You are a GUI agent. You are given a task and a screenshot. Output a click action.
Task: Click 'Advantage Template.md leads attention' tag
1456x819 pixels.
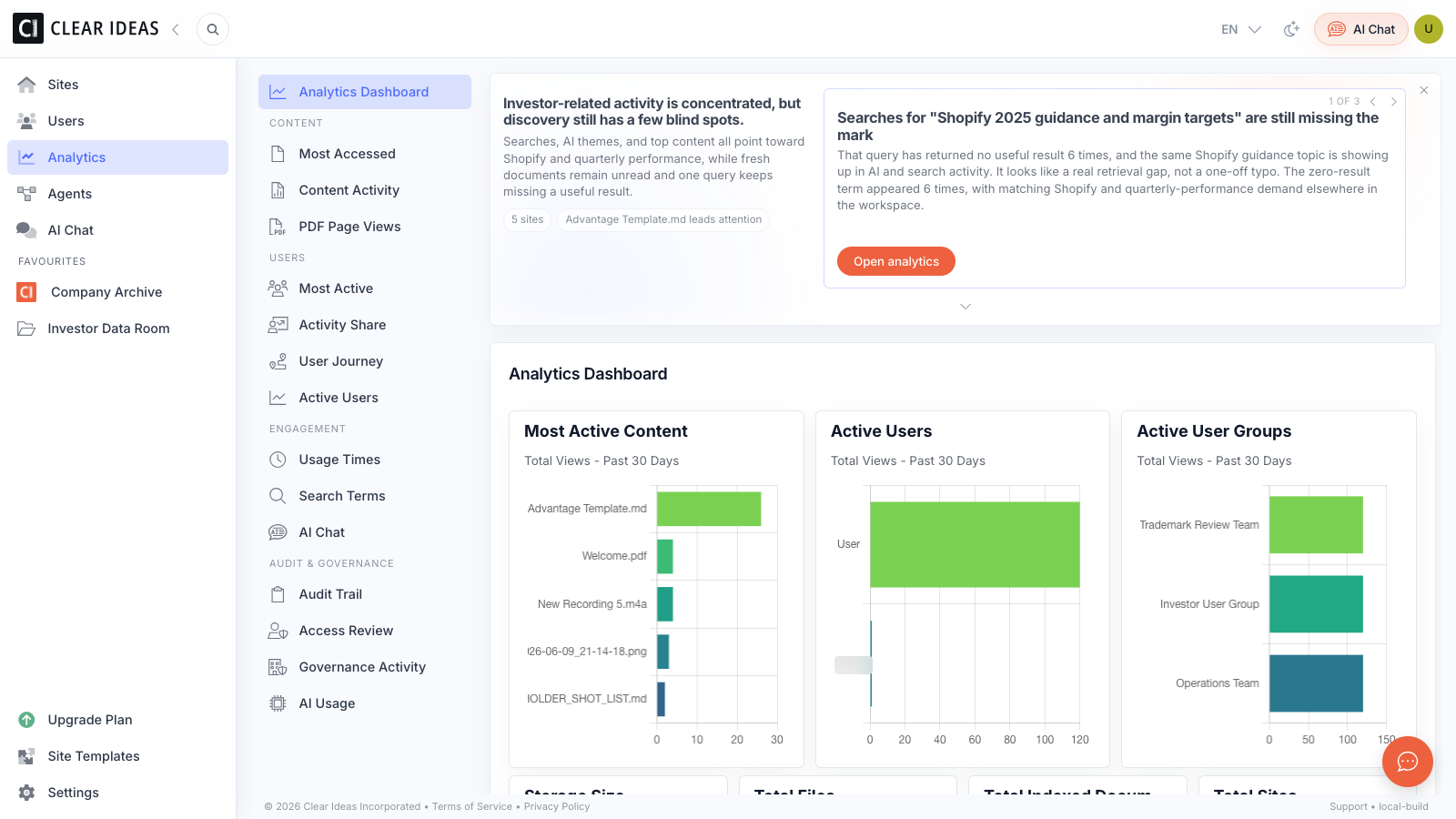point(663,219)
